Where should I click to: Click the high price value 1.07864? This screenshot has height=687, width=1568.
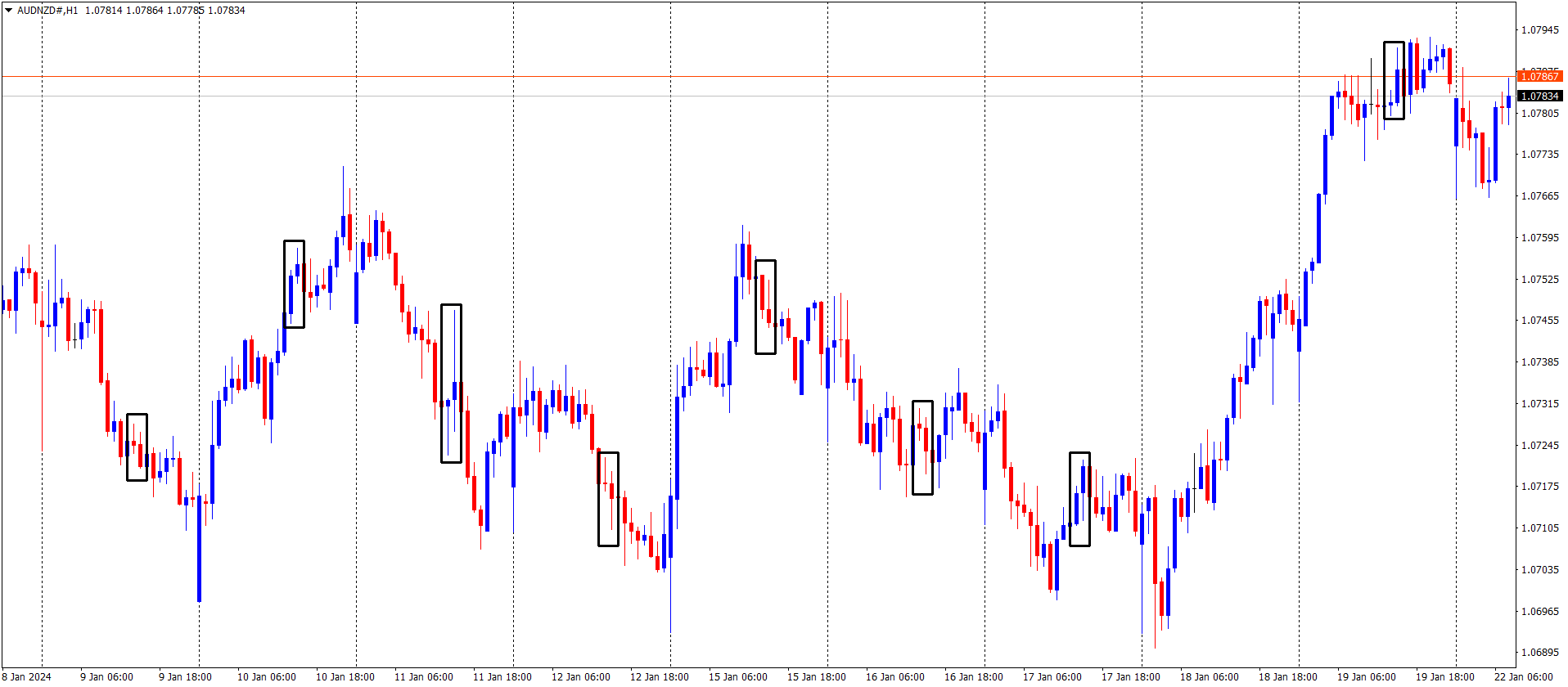tap(145, 11)
